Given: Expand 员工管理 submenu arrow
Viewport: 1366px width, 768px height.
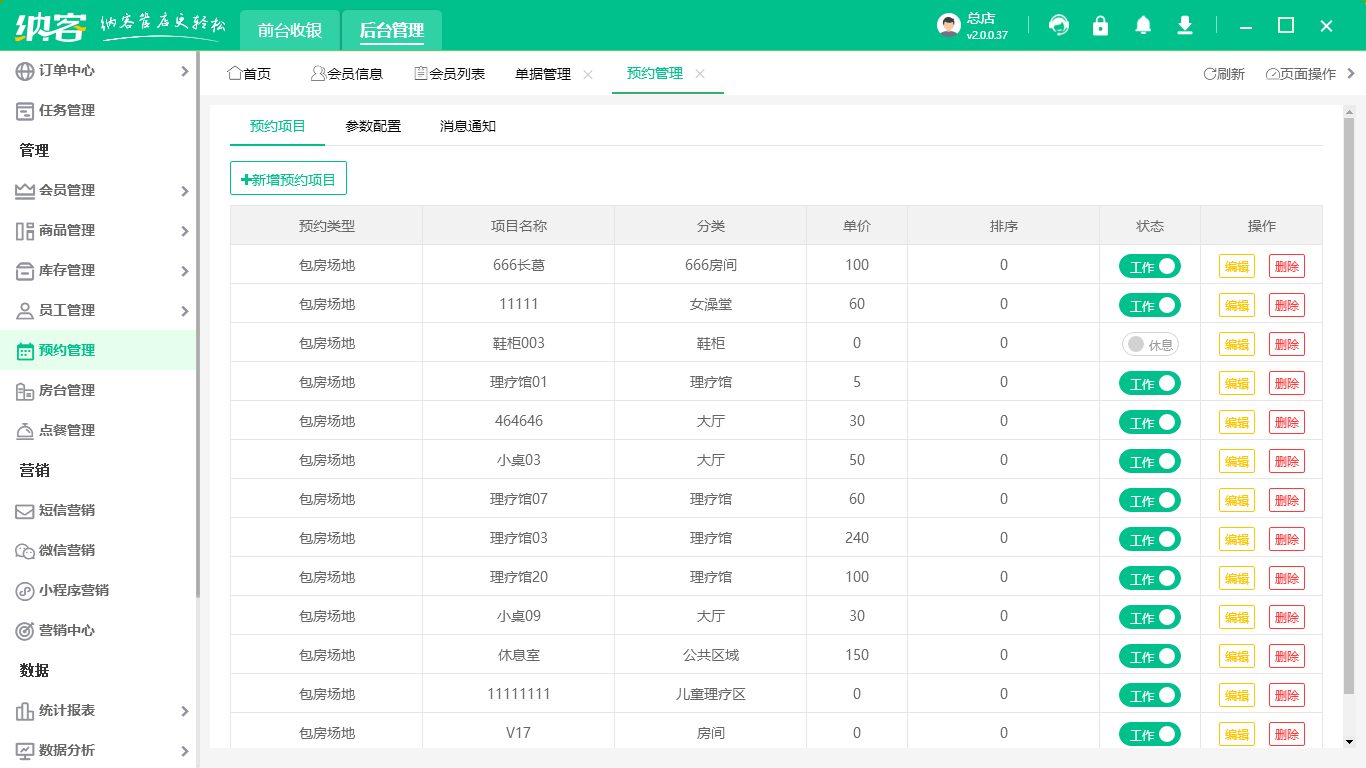Looking at the screenshot, I should (184, 311).
